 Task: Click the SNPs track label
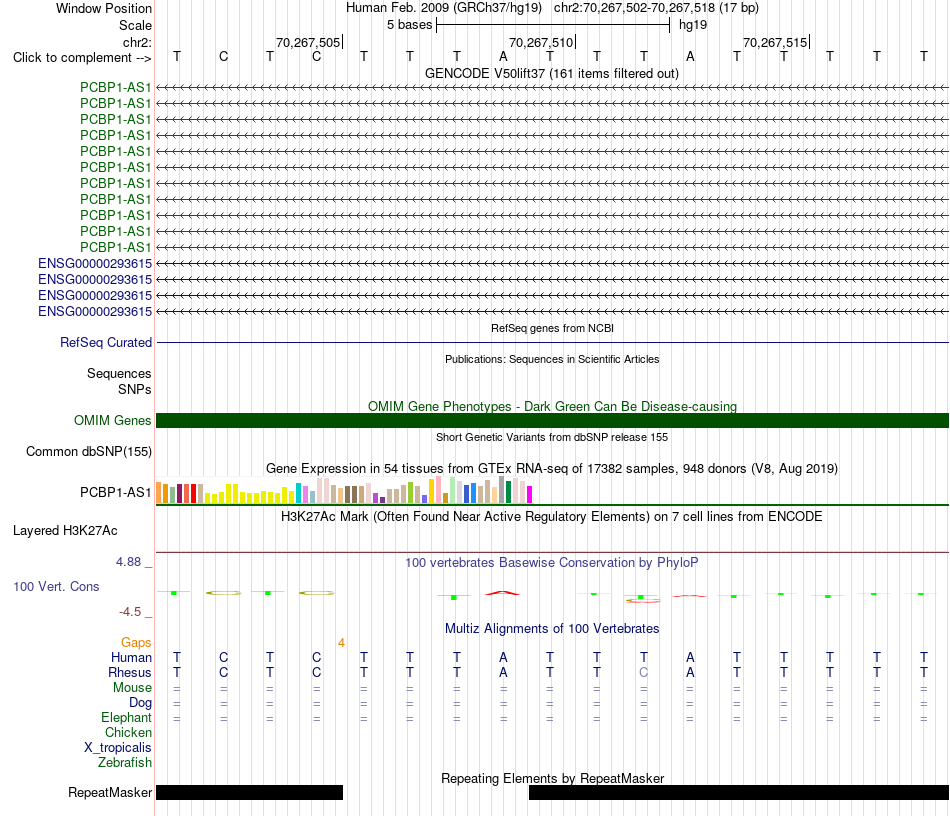pos(135,390)
